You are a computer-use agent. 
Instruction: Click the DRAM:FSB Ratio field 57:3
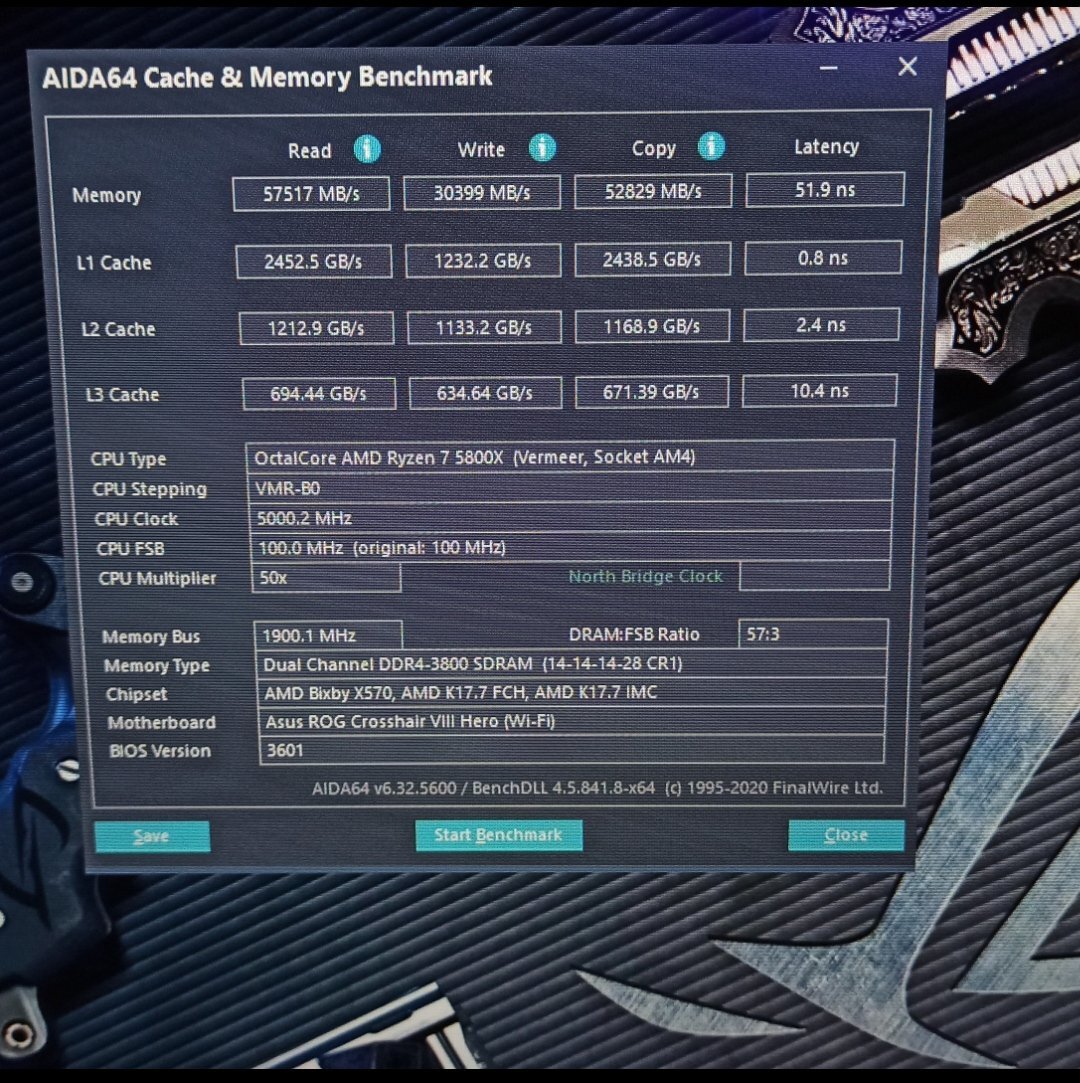pyautogui.click(x=813, y=634)
